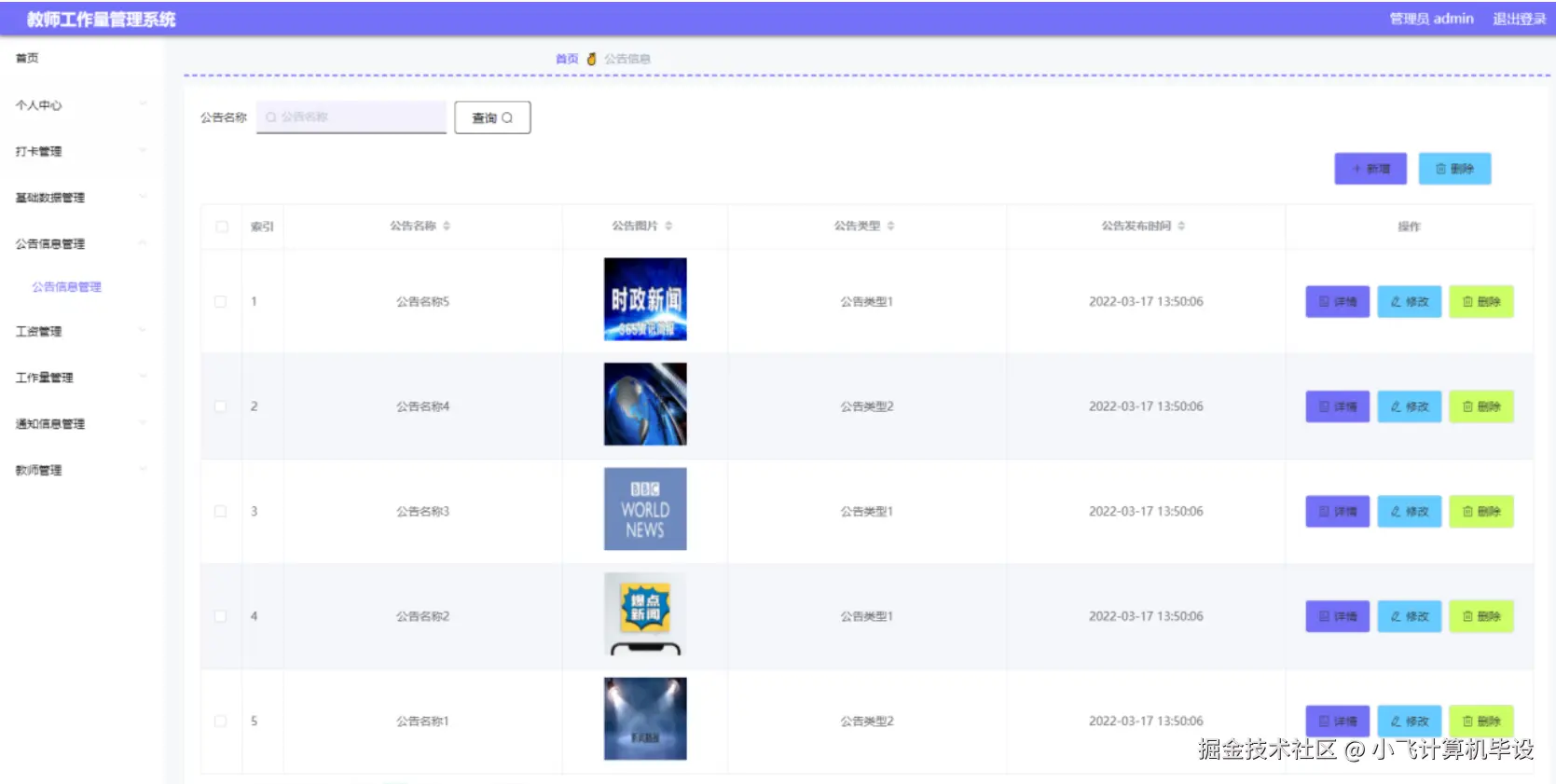Expand the 工资管理 sidebar menu
The width and height of the screenshot is (1556, 784).
pyautogui.click(x=82, y=331)
